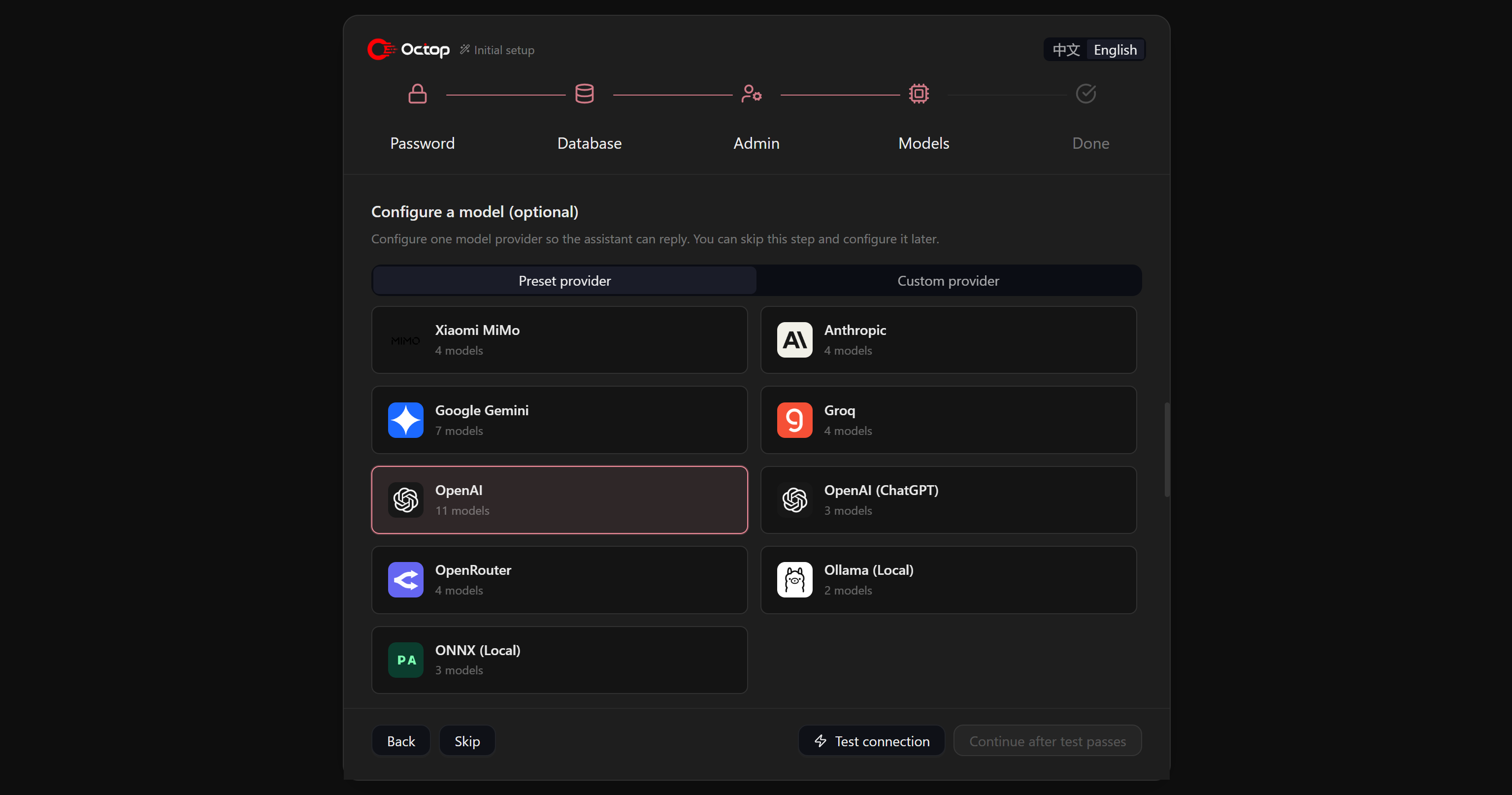Screen dimensions: 1512x795
Task: Click the setup panel vertical scrollbar
Action: point(1167,450)
